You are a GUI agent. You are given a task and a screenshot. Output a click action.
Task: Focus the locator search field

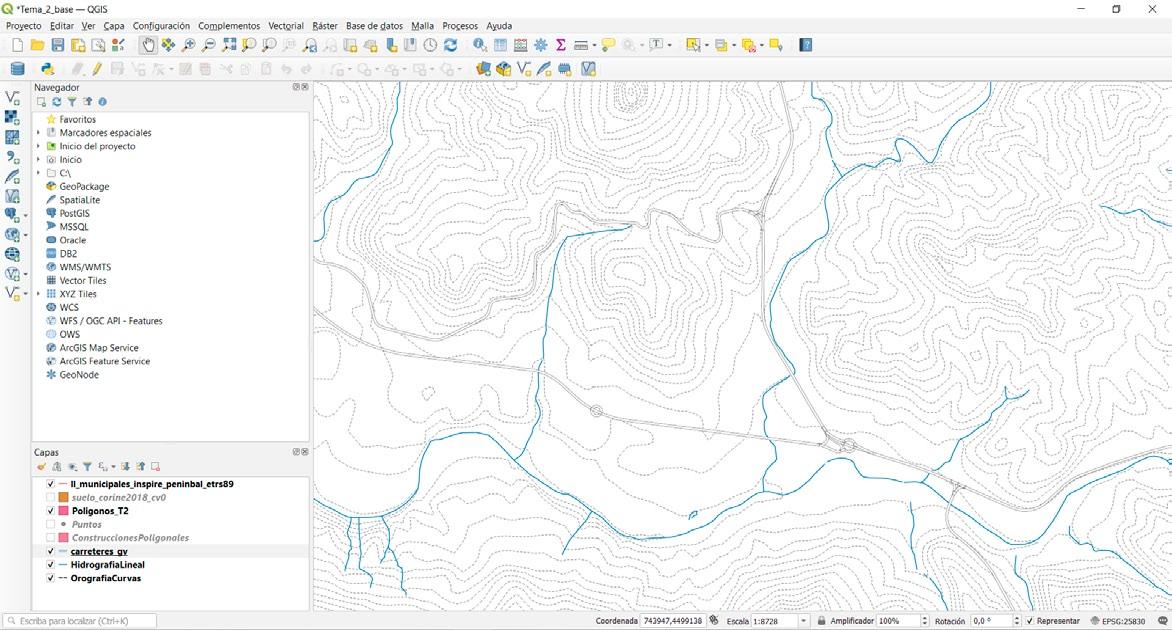(80, 621)
